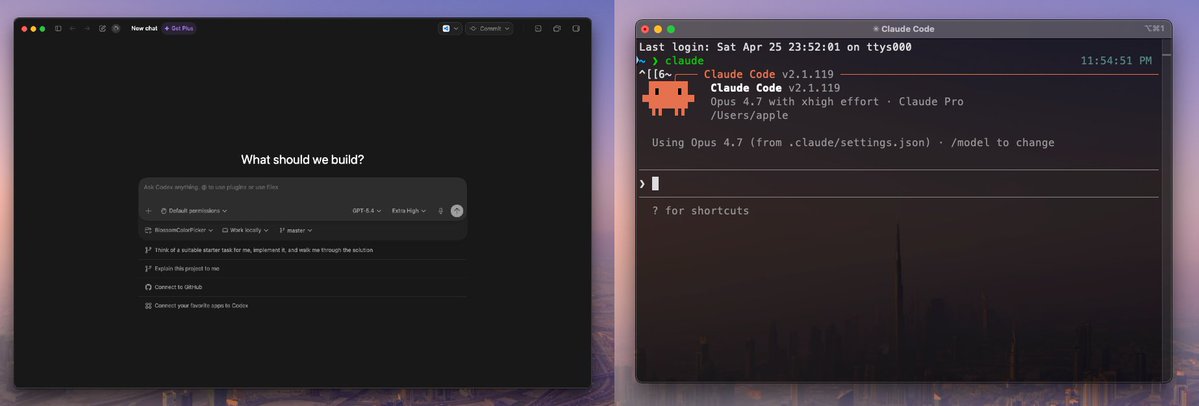The image size is (1199, 406).
Task: Click the microphone dictation icon in Codex
Action: (x=440, y=211)
